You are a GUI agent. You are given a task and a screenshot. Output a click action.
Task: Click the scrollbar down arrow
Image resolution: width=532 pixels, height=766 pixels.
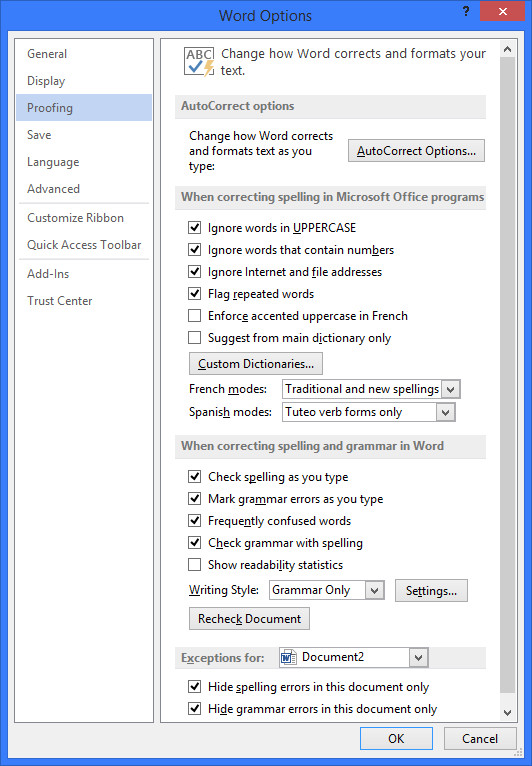(x=508, y=713)
